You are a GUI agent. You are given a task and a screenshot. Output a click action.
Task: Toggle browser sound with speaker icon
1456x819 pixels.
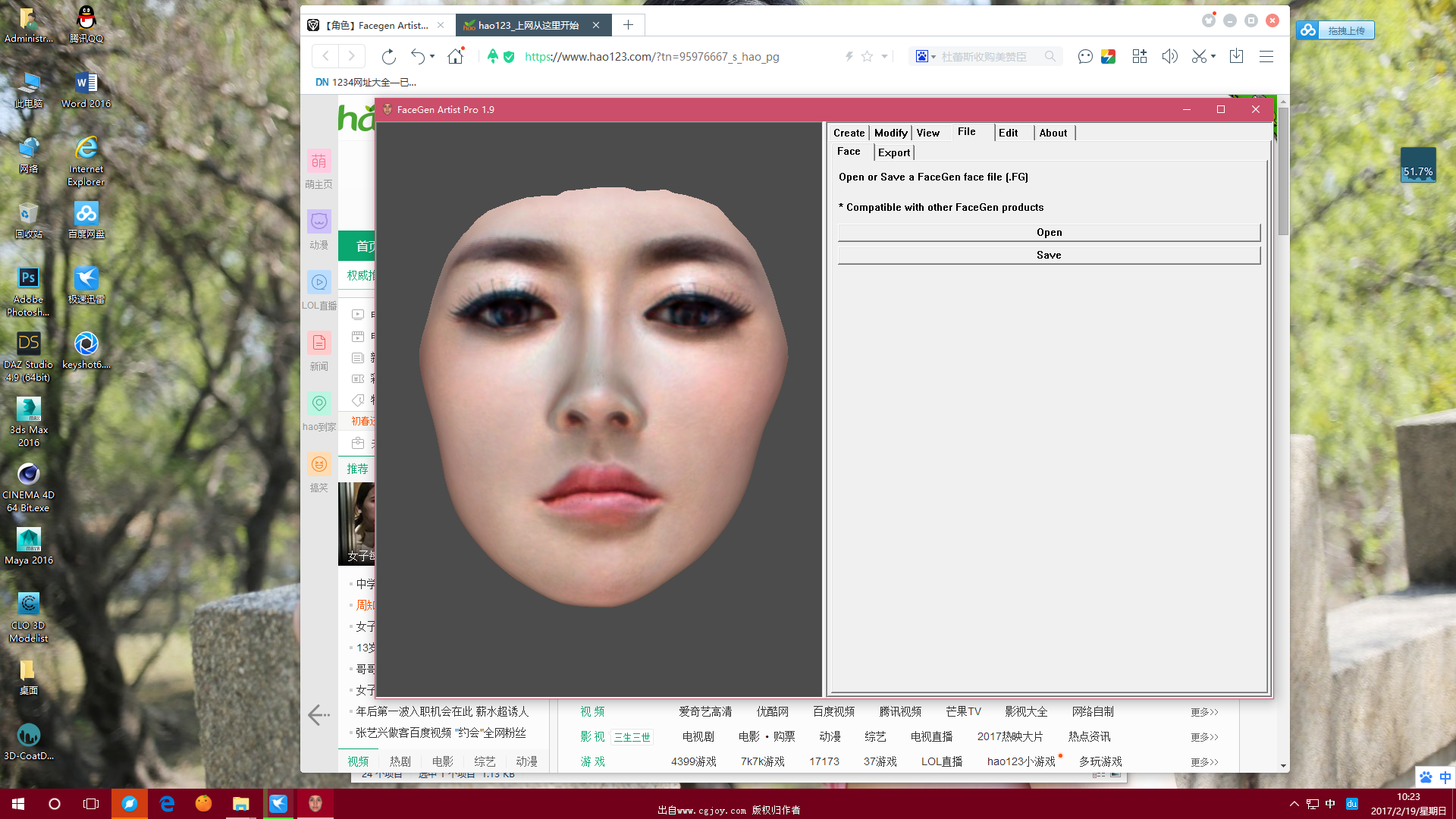point(1169,57)
